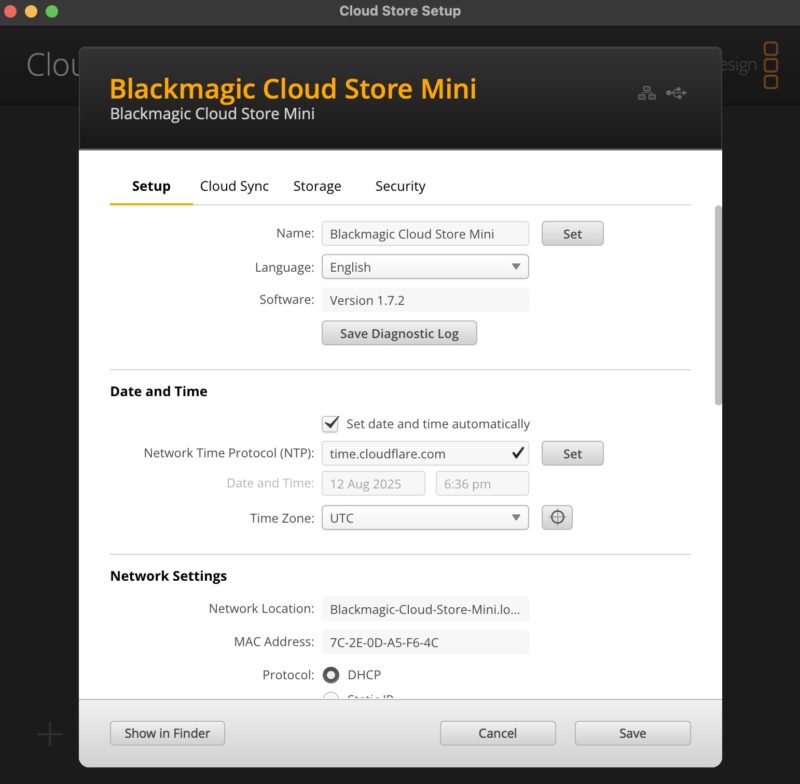Click the Ethernet network status icon

tap(647, 90)
